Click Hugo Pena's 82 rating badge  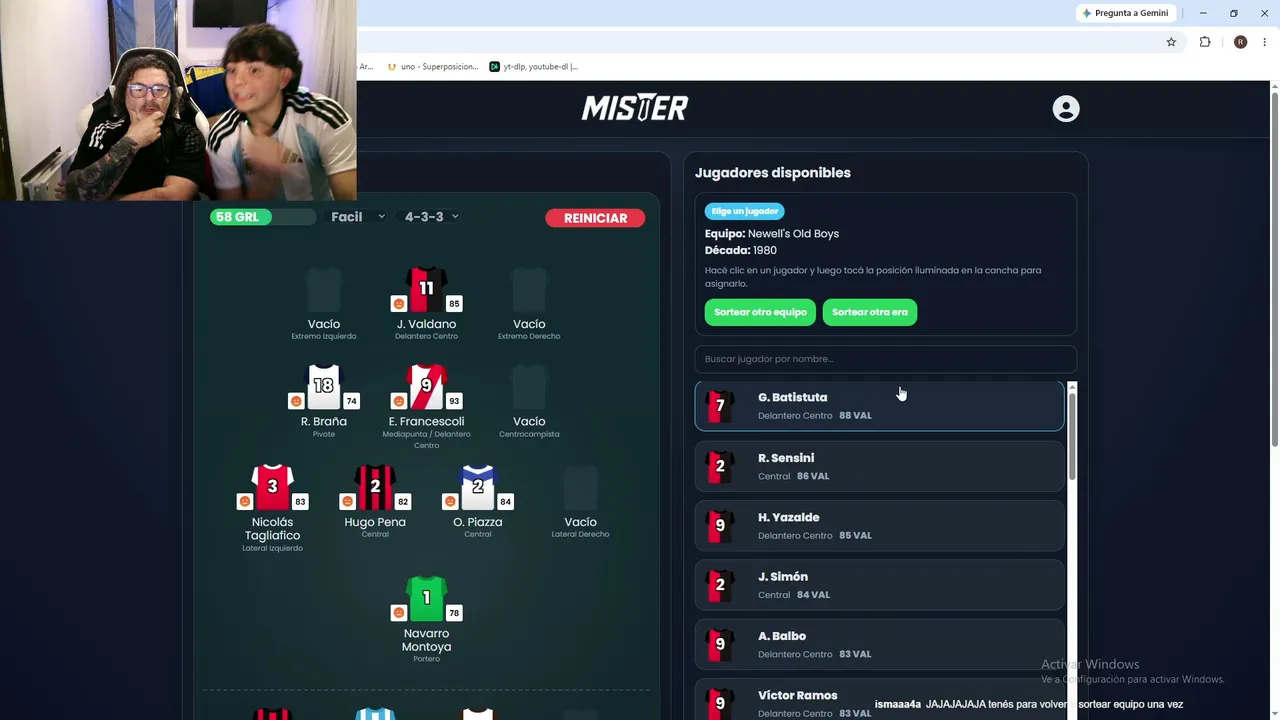coord(403,501)
